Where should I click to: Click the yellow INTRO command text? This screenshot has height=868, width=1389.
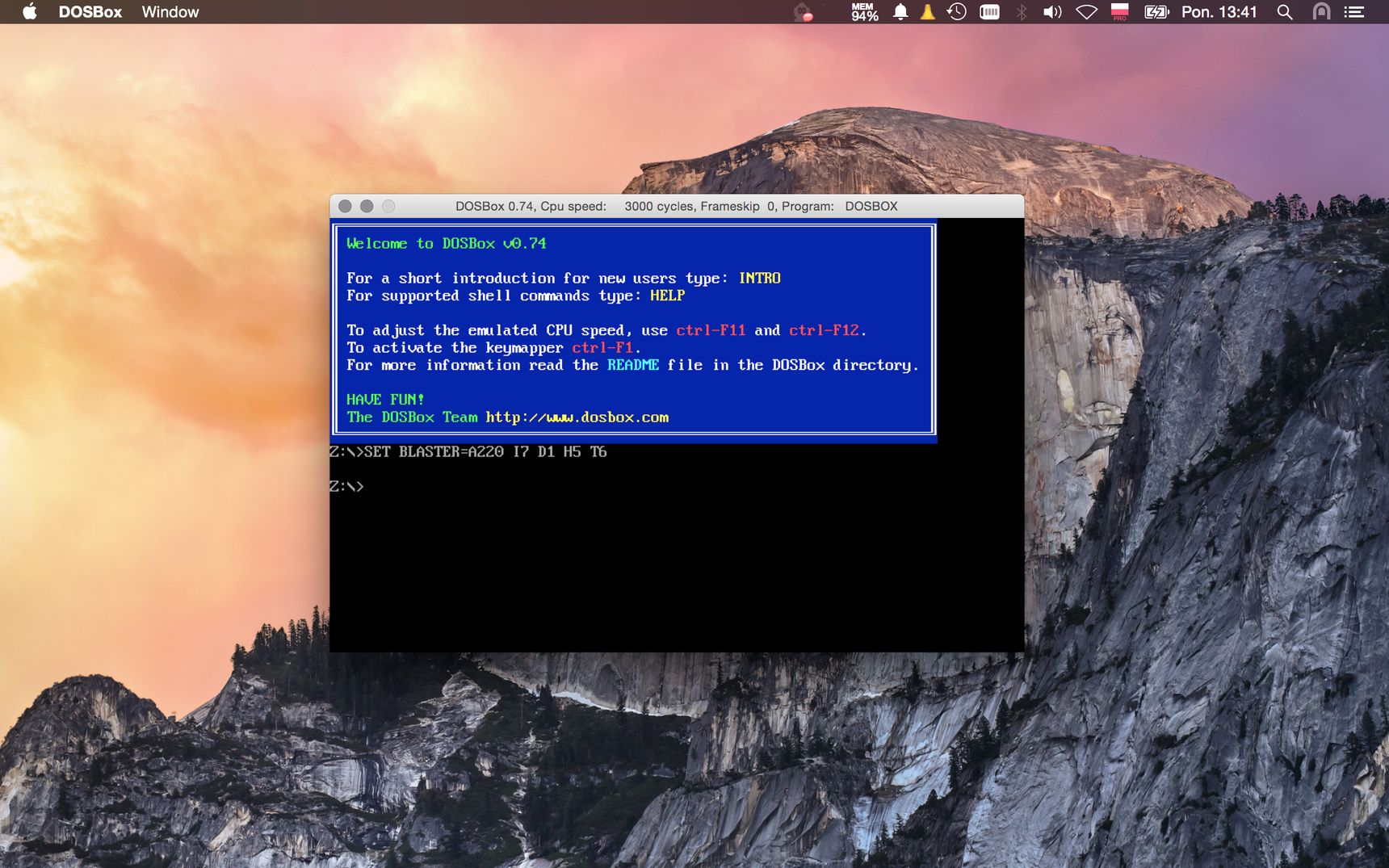pyautogui.click(x=760, y=278)
